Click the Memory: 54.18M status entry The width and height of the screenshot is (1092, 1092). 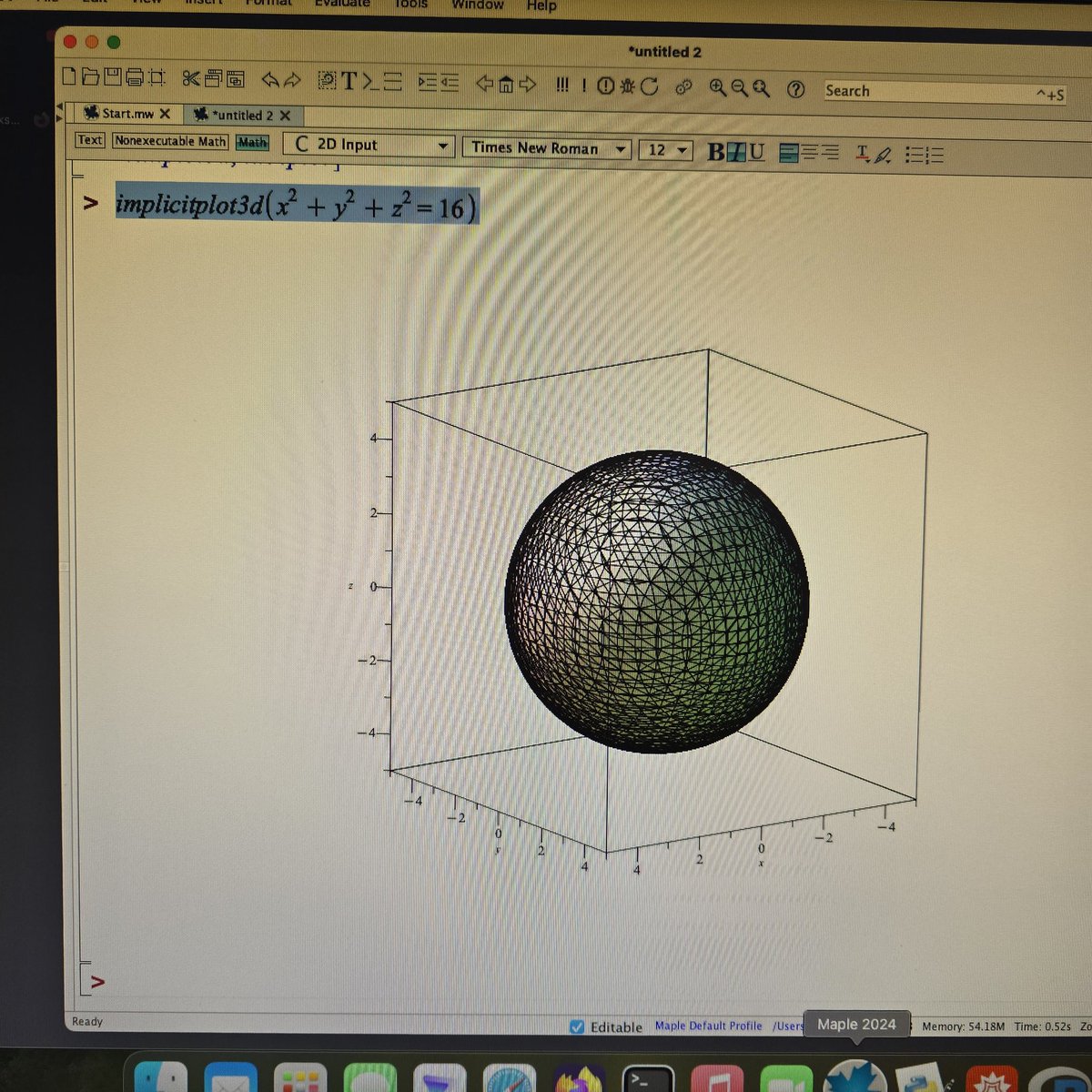pos(963,1026)
